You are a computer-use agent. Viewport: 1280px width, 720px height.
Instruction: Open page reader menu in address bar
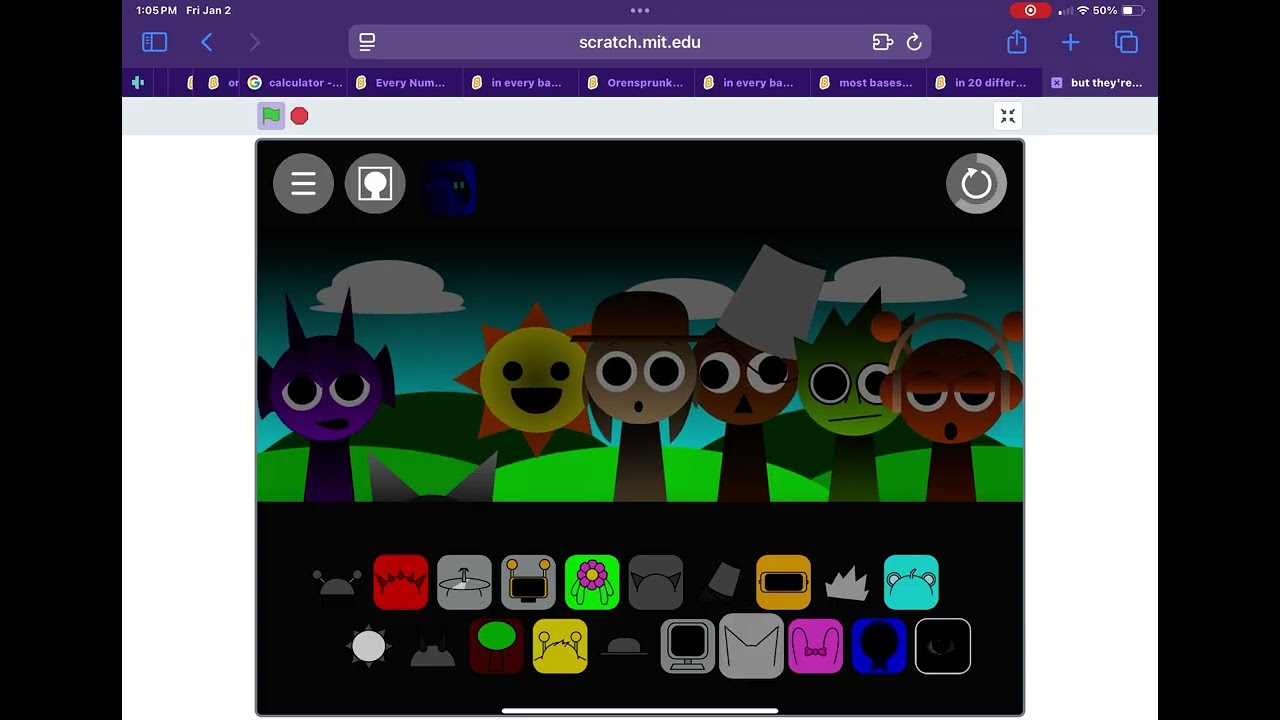(367, 42)
